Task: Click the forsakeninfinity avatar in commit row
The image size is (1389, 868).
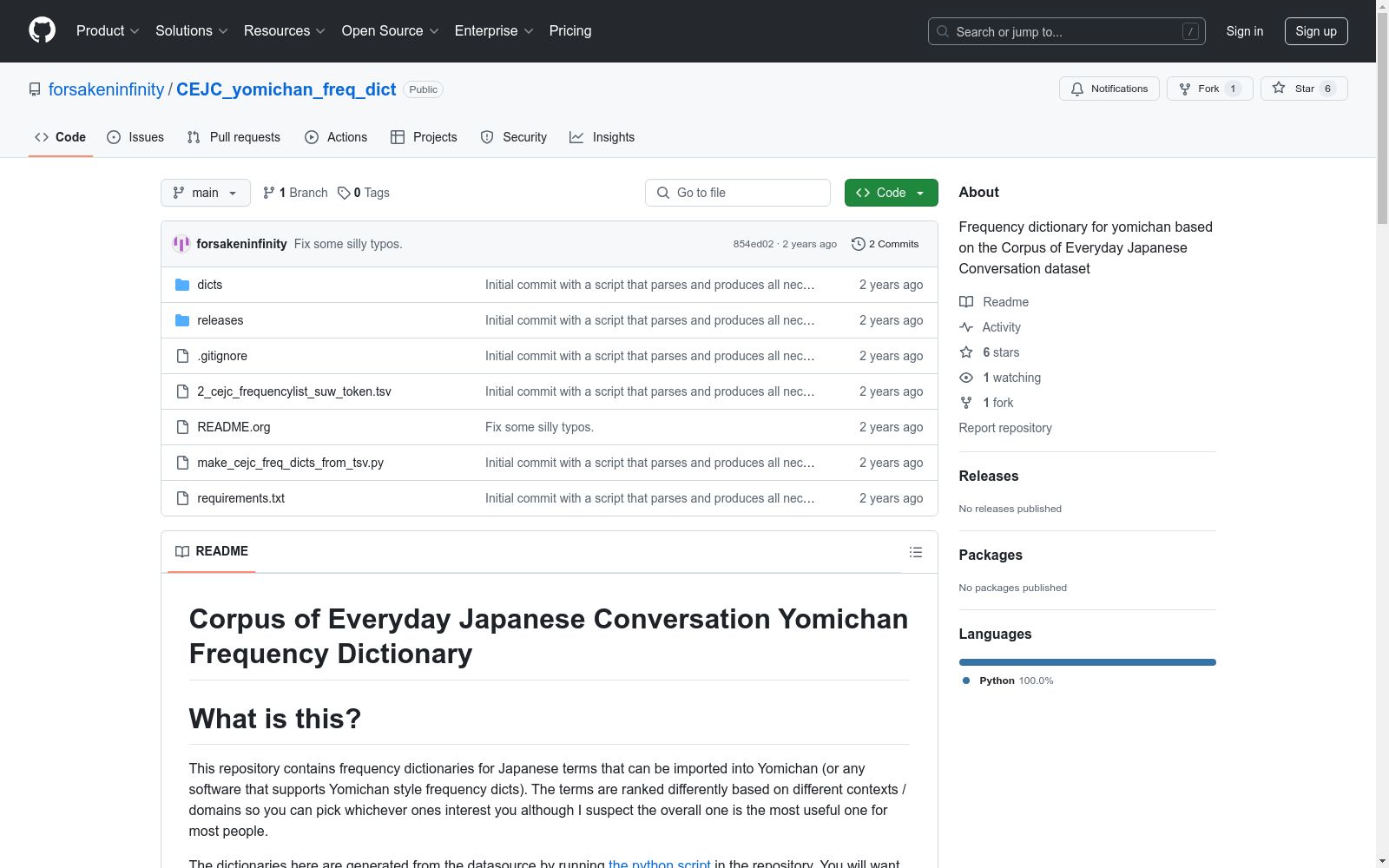Action: (181, 244)
